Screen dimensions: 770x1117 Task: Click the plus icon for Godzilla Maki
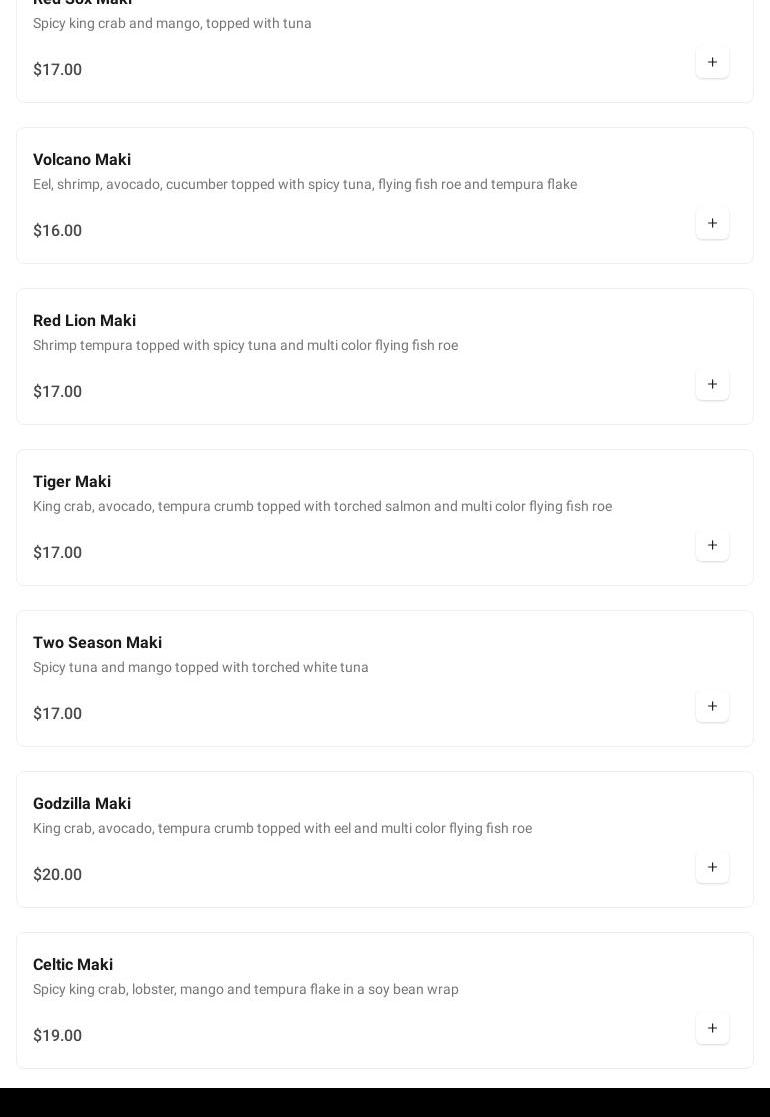[x=712, y=867]
